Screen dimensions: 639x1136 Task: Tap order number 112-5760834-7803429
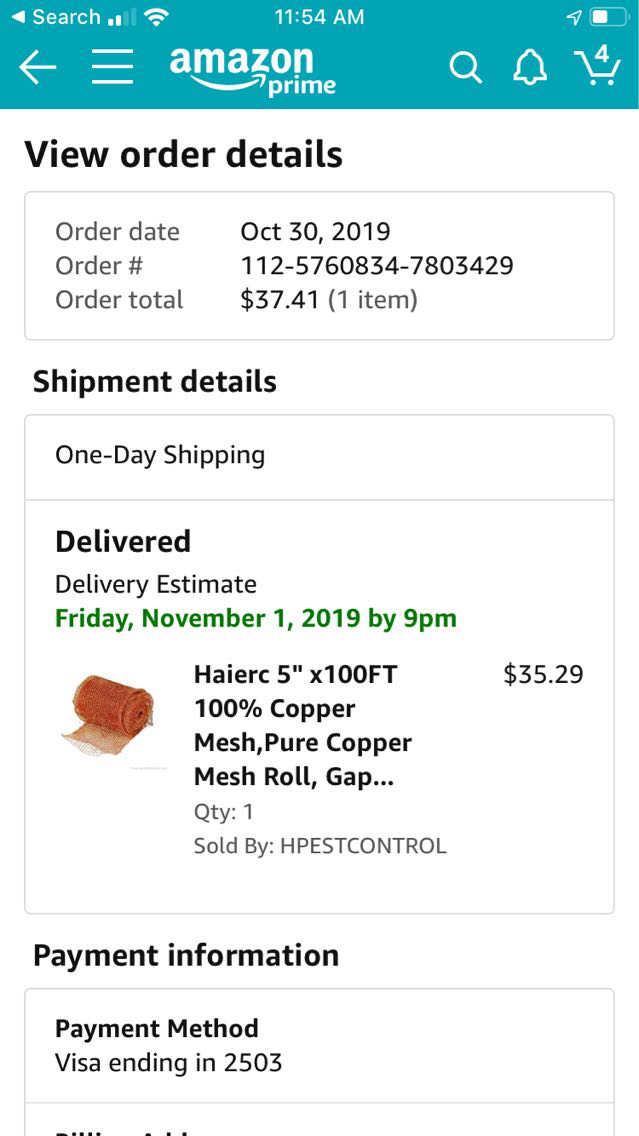(x=376, y=266)
